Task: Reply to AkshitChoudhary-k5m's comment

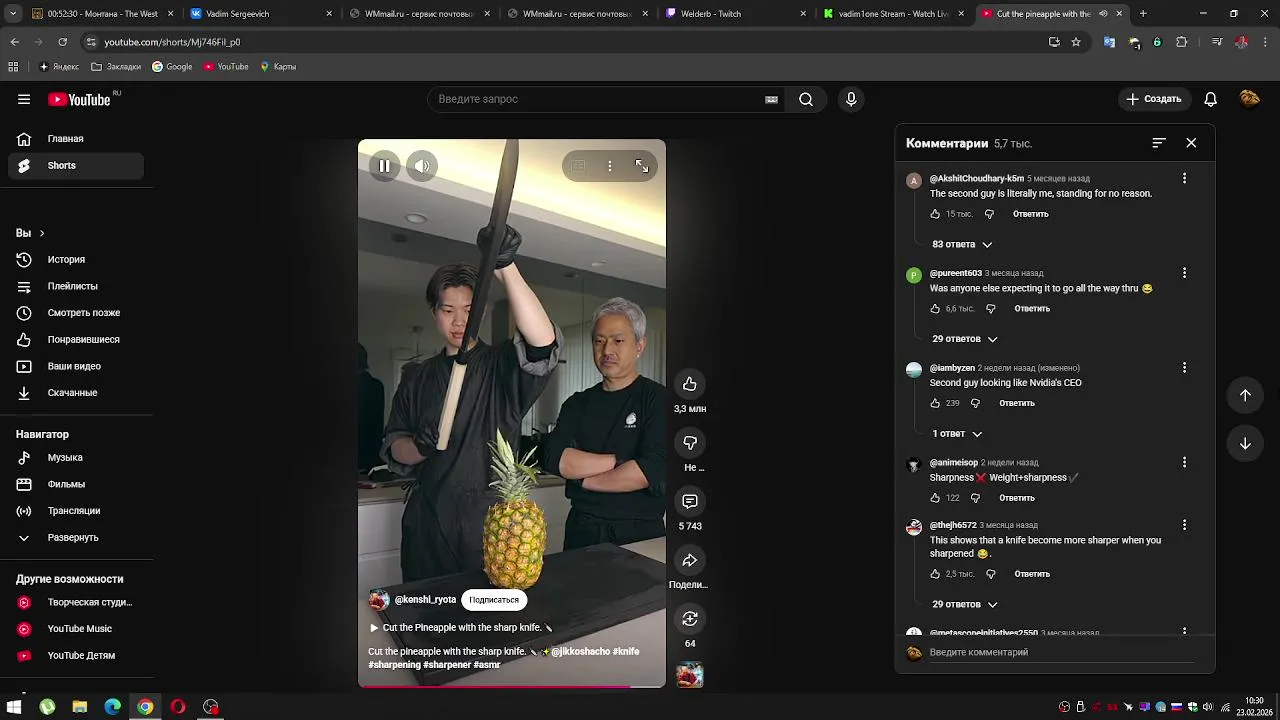Action: [x=1031, y=214]
